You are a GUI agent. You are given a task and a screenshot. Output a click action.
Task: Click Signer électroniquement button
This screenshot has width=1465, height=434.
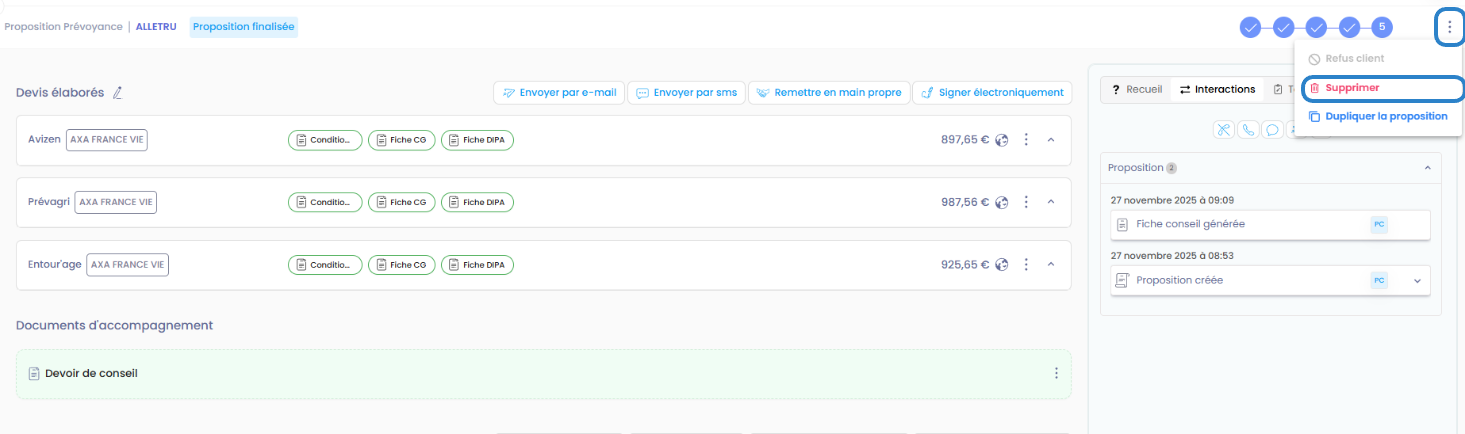(x=992, y=92)
